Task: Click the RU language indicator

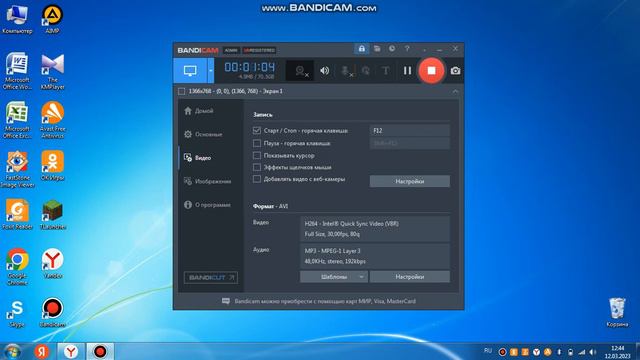Action: click(x=487, y=351)
